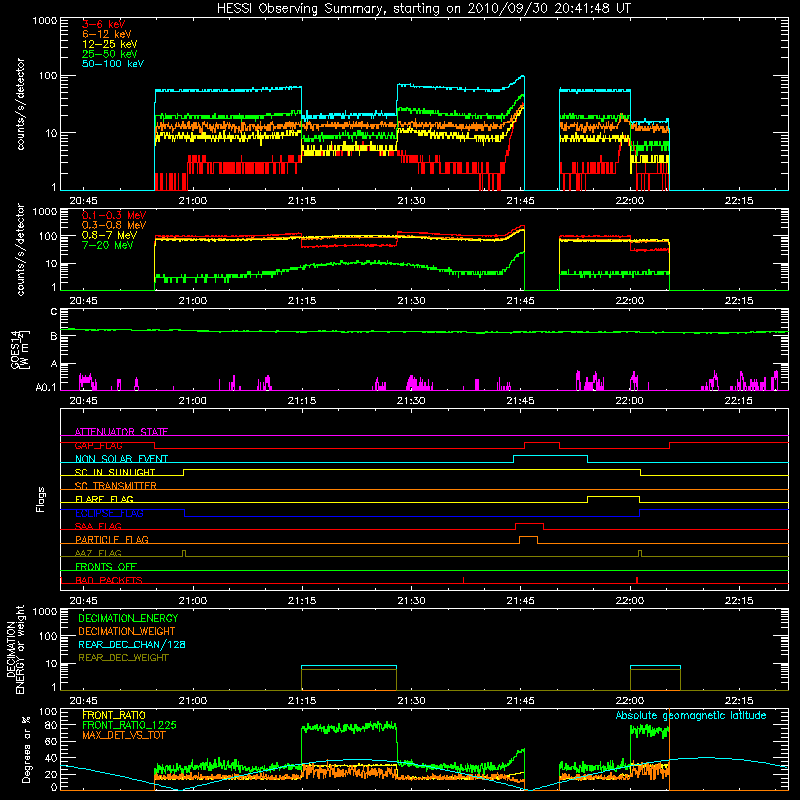The image size is (800, 800).
Task: Click the MAX_DET_VS_TOT legend label
Action: click(123, 735)
